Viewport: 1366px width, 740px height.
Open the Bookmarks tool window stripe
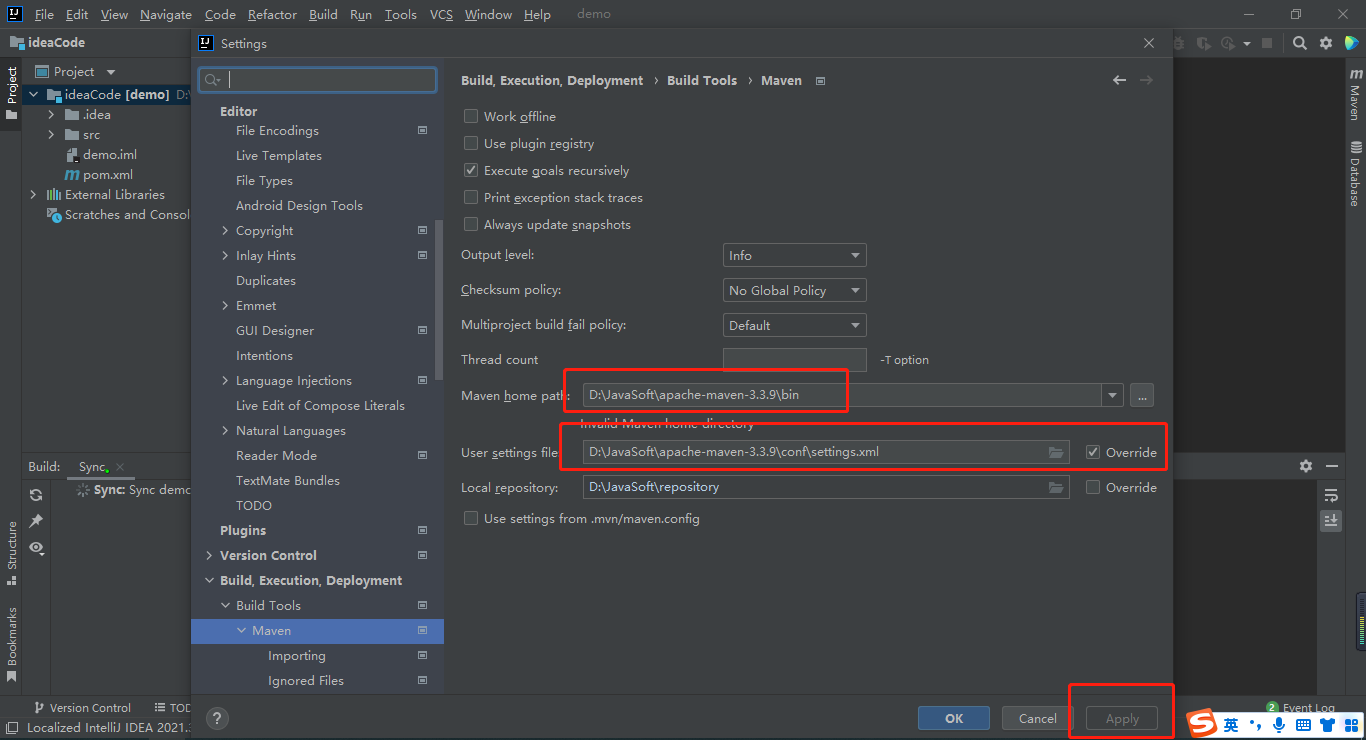coord(12,644)
